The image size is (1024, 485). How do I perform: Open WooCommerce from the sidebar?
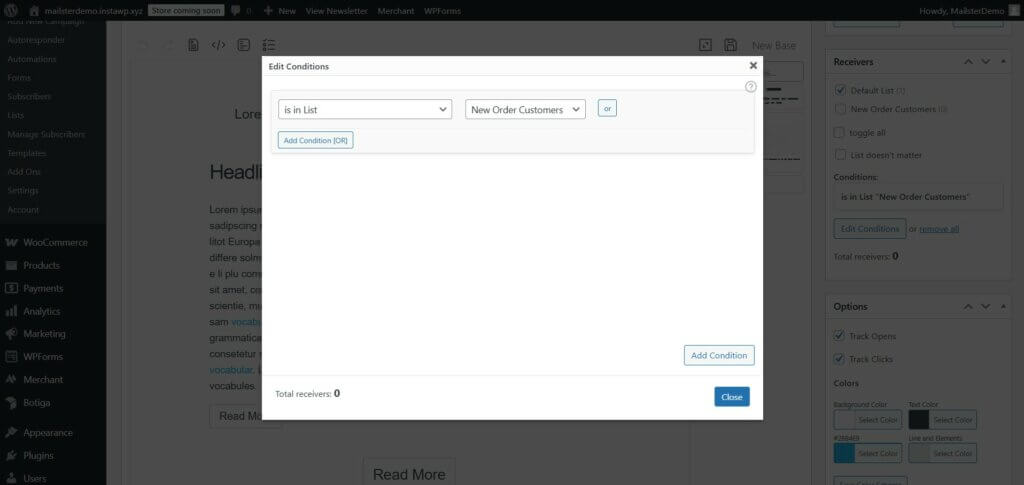(55, 242)
